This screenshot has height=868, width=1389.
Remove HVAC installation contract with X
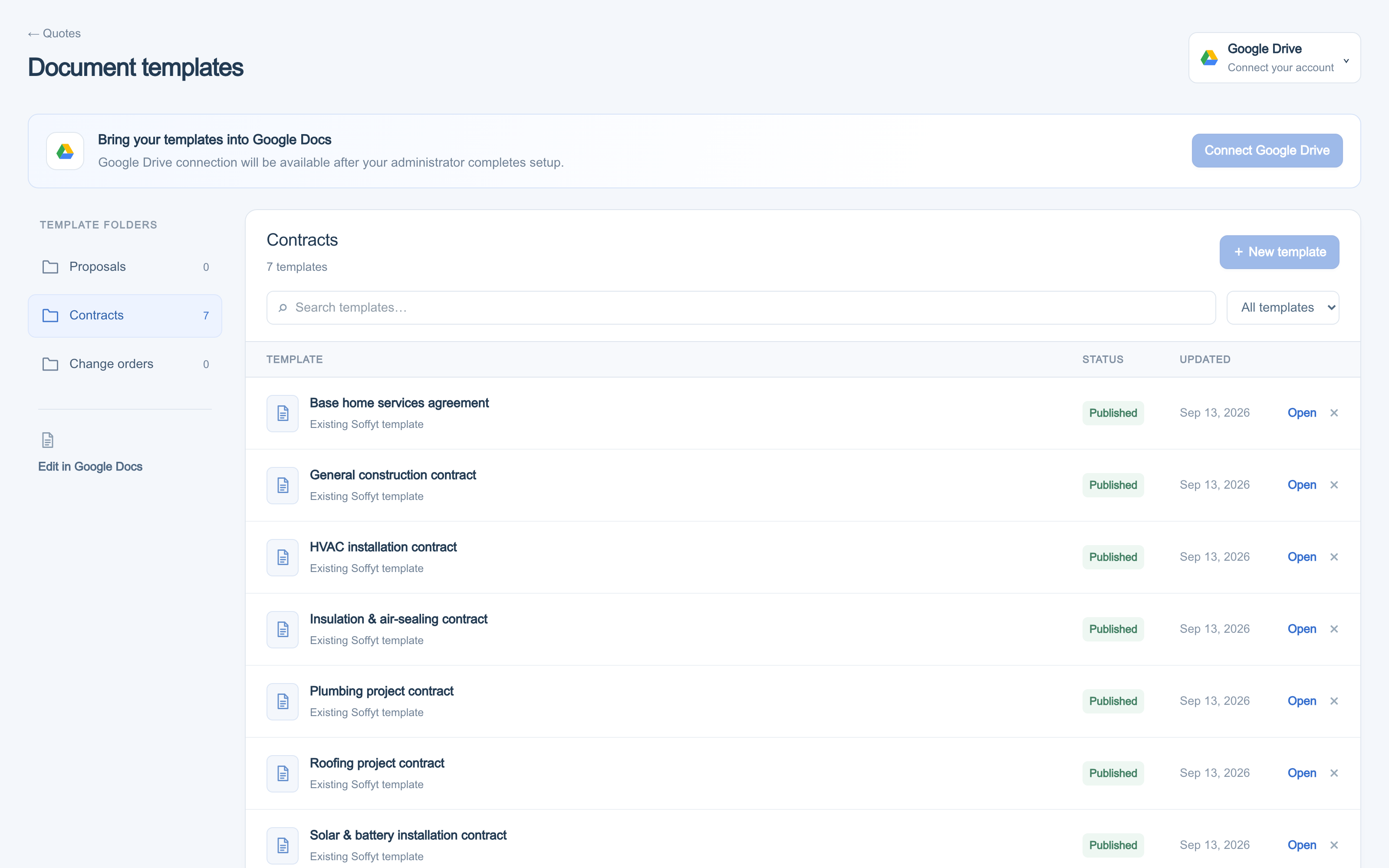1334,557
